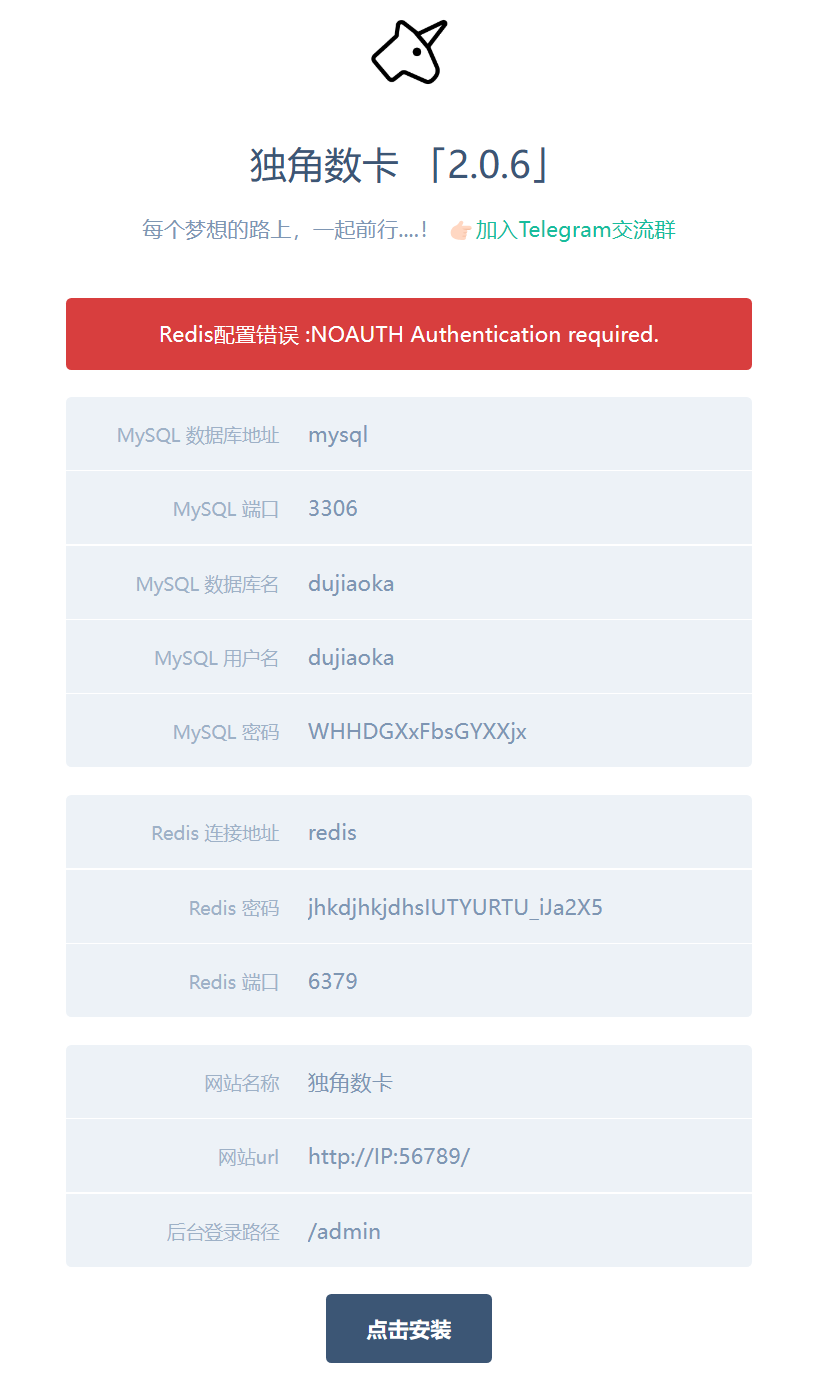This screenshot has height=1383, width=829.
Task: Open the Telegram group join link
Action: (x=575, y=230)
